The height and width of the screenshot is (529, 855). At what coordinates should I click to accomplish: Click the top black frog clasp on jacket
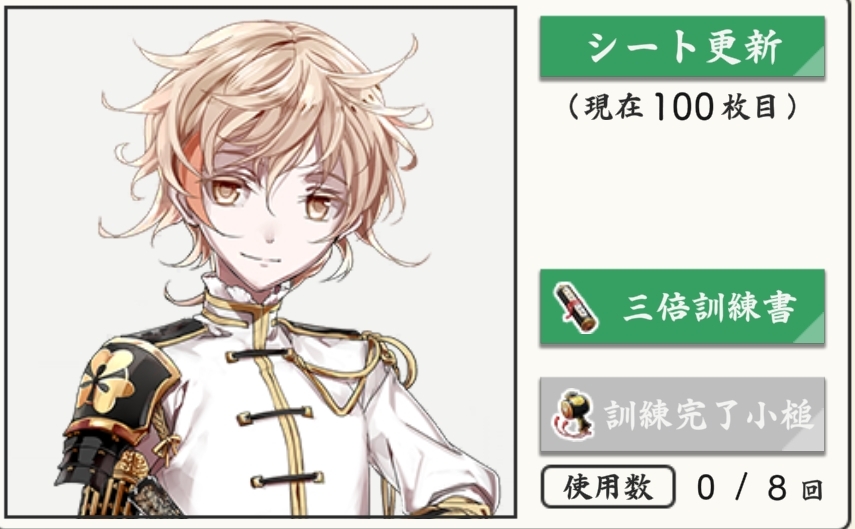(x=257, y=356)
